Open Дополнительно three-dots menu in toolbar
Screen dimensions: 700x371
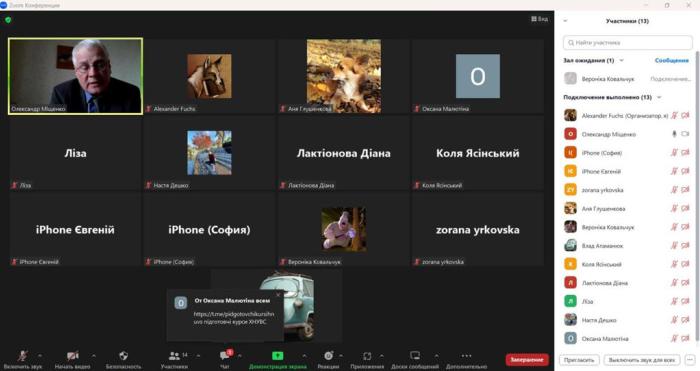tap(466, 355)
